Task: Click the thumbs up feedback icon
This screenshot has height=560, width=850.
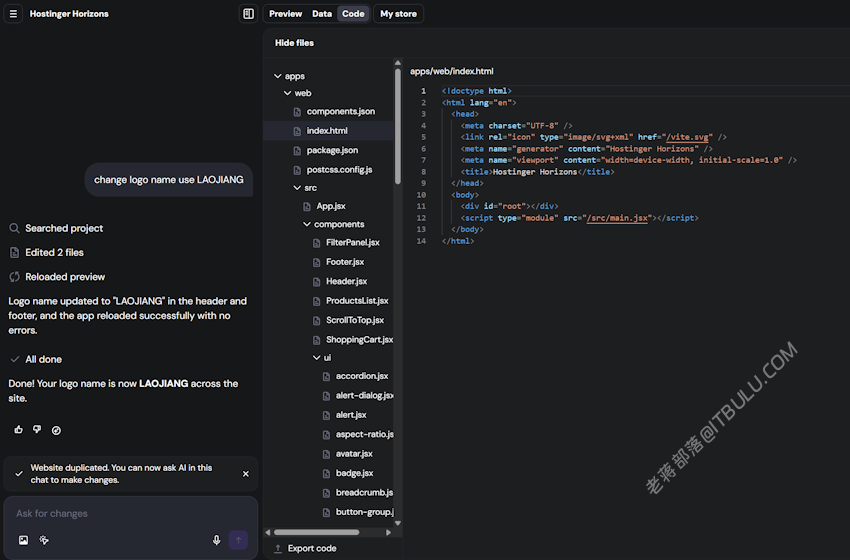Action: pyautogui.click(x=18, y=430)
